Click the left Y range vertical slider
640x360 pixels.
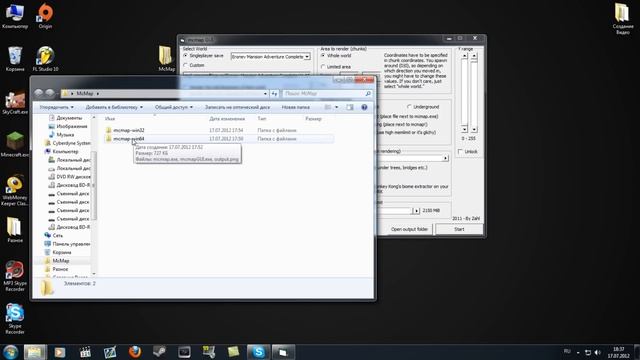click(x=464, y=93)
